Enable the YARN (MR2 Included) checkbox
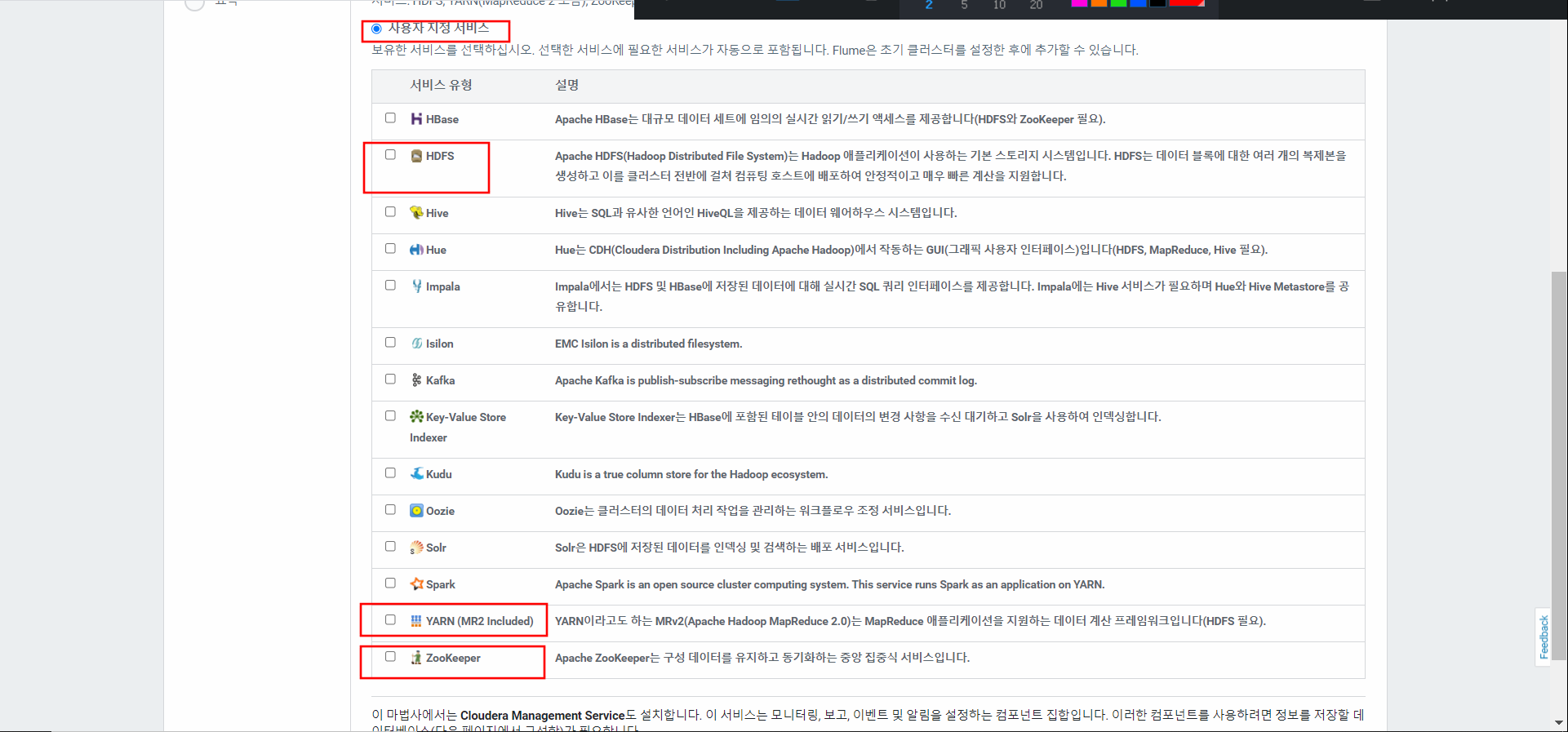Viewport: 1568px width, 732px height. pyautogui.click(x=390, y=619)
